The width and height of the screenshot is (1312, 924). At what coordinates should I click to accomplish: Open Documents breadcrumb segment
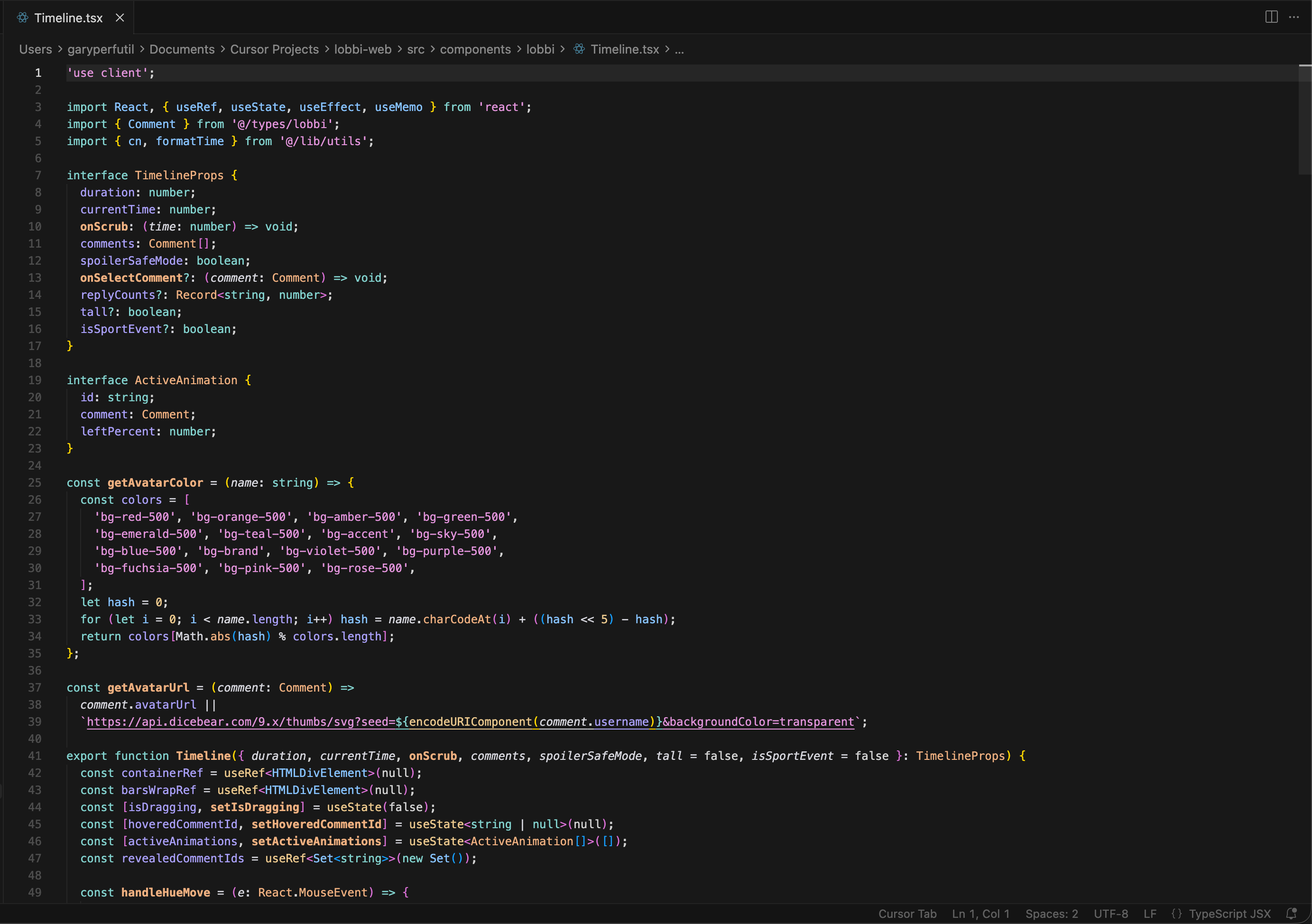182,49
